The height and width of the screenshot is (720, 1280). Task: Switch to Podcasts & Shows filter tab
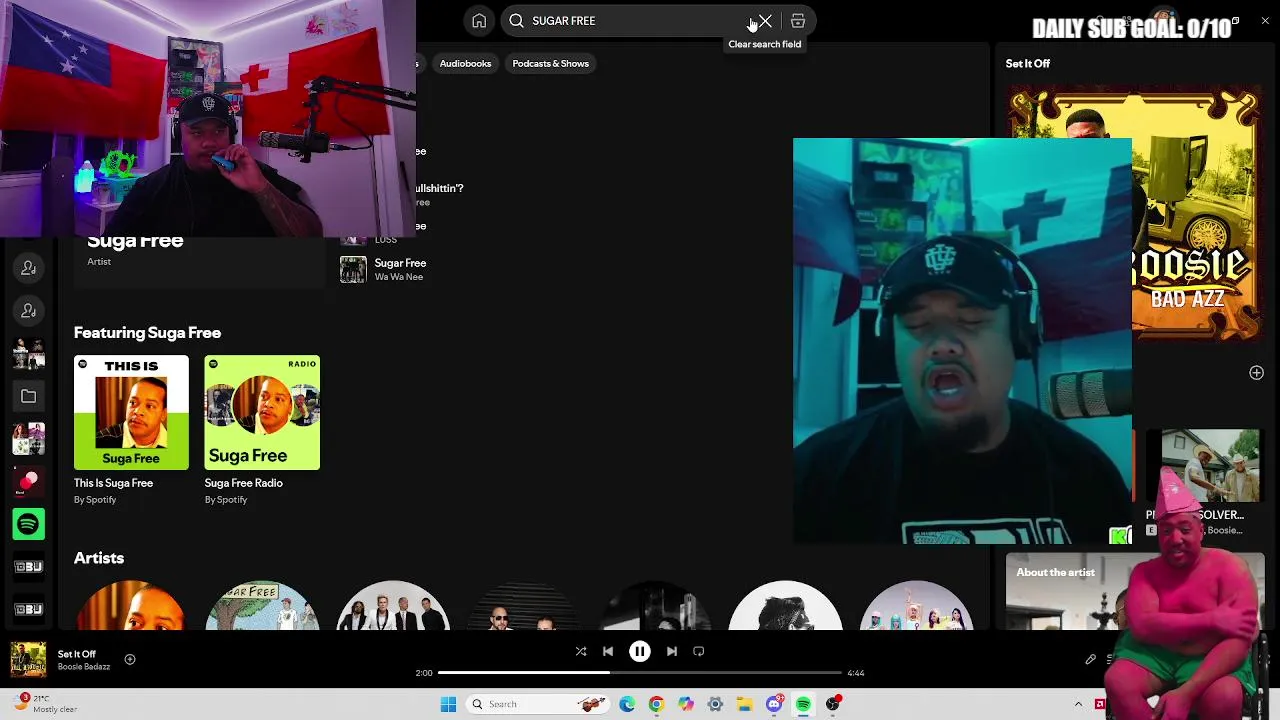(x=550, y=63)
